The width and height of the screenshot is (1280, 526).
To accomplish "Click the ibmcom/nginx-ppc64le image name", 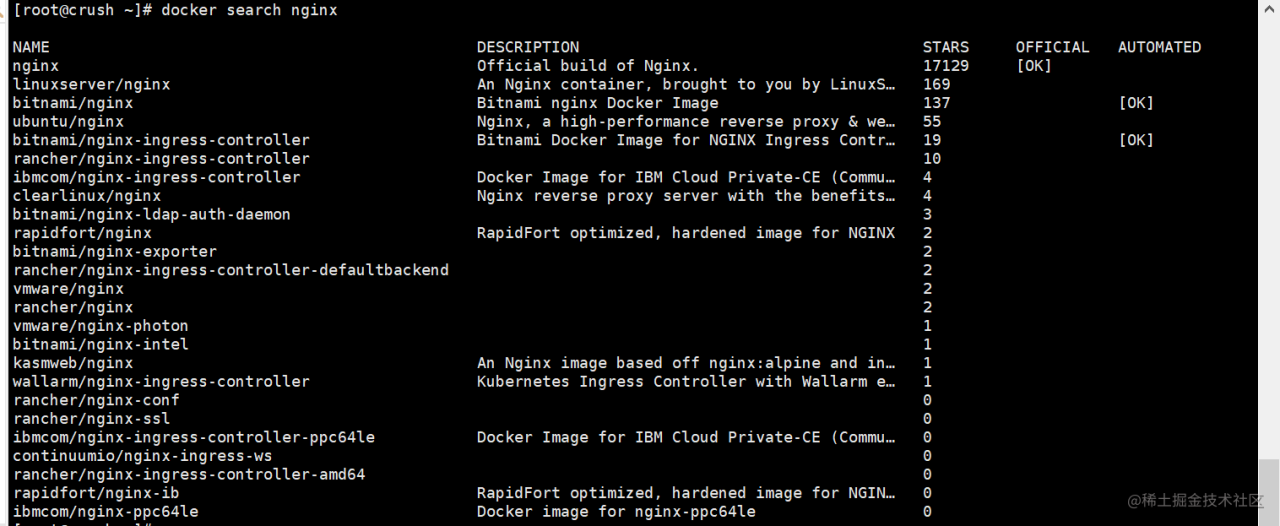I will pyautogui.click(x=105, y=511).
